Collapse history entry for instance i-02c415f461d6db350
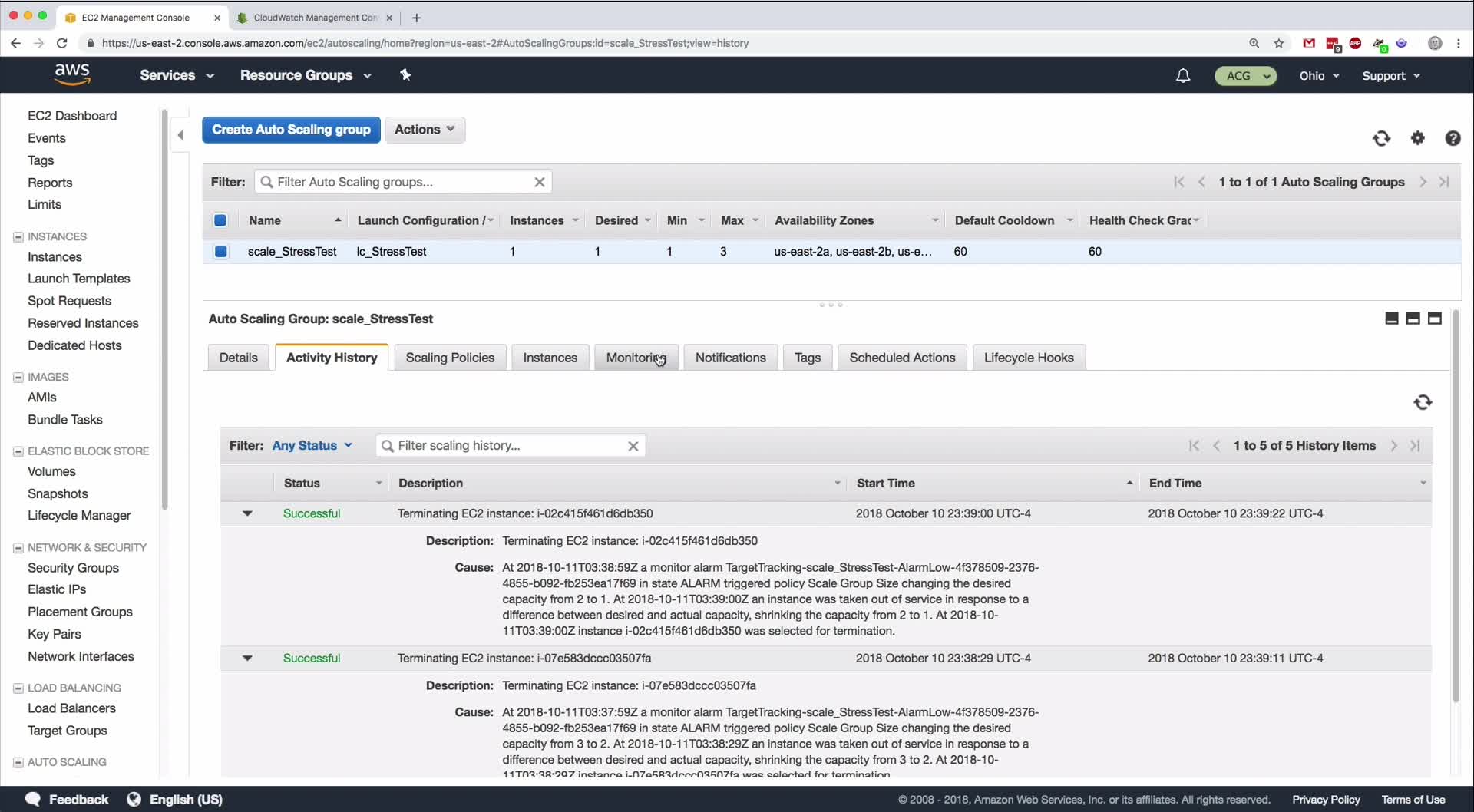Viewport: 1474px width, 812px height. (247, 513)
